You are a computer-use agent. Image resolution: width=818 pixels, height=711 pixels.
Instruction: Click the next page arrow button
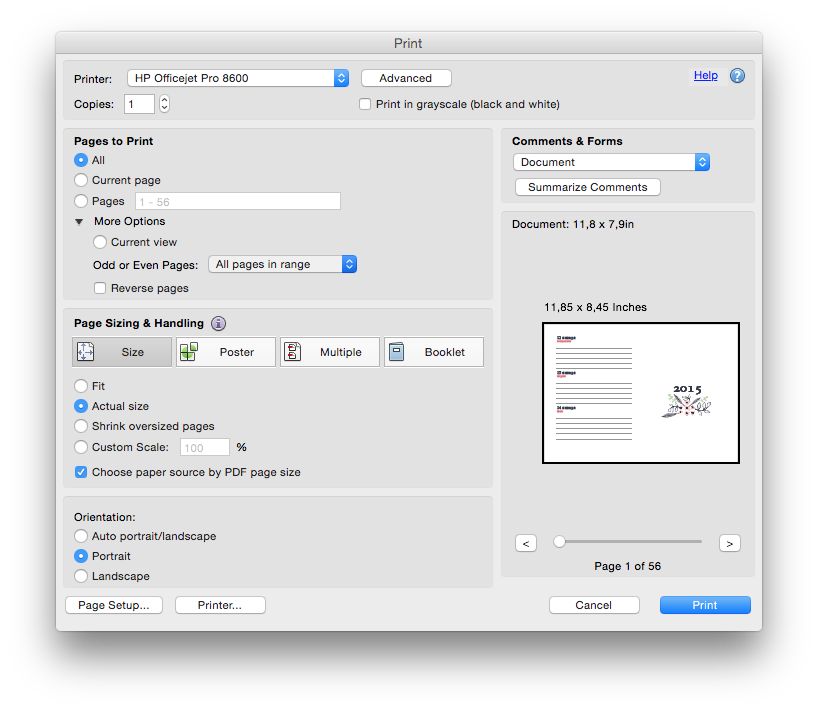[730, 544]
